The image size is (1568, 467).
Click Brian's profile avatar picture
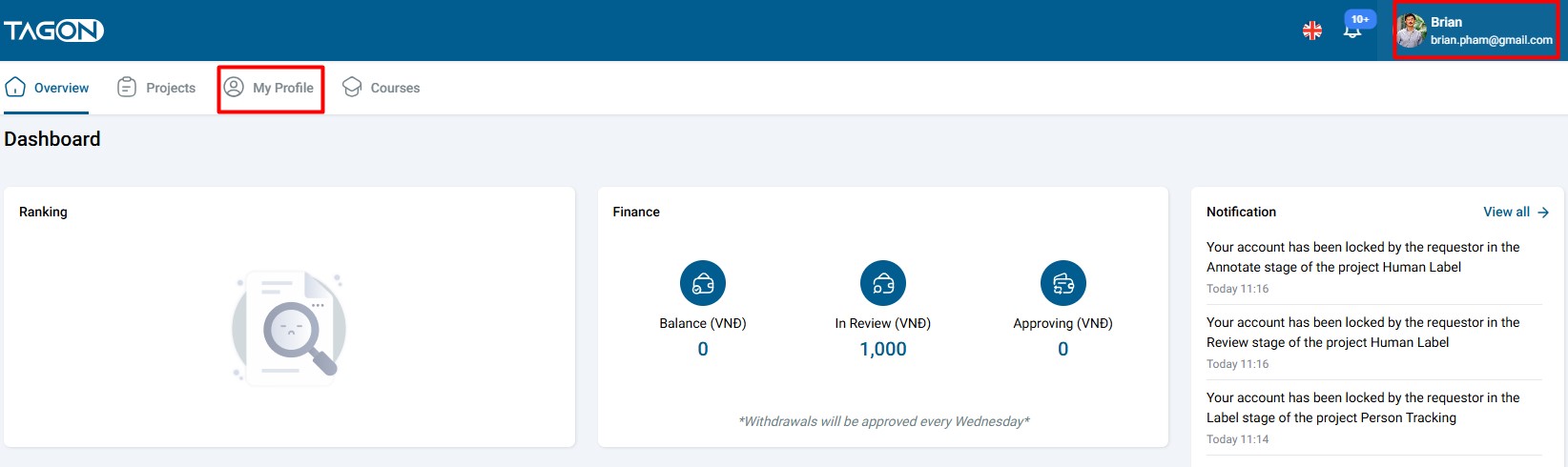1411,30
